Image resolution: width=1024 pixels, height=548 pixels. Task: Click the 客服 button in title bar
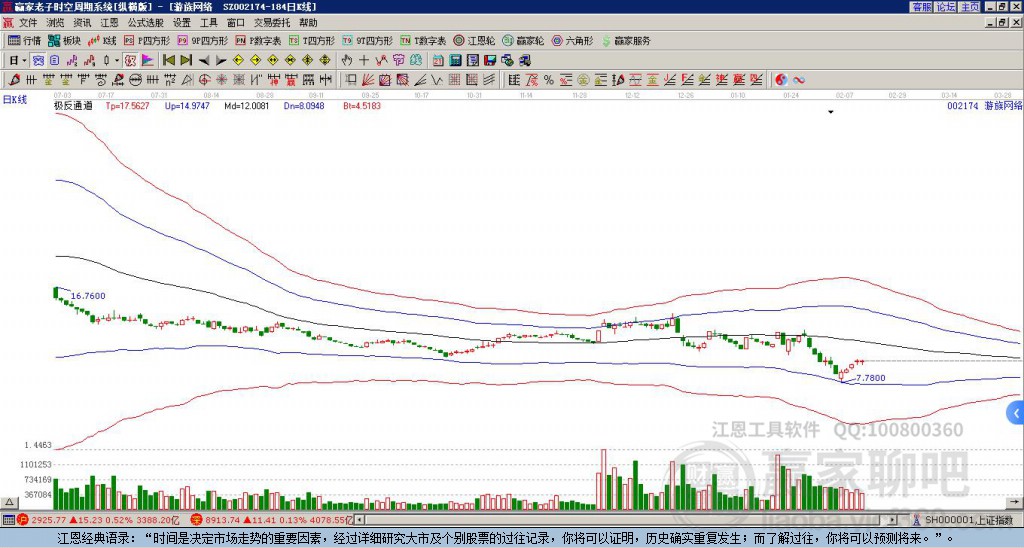point(922,7)
